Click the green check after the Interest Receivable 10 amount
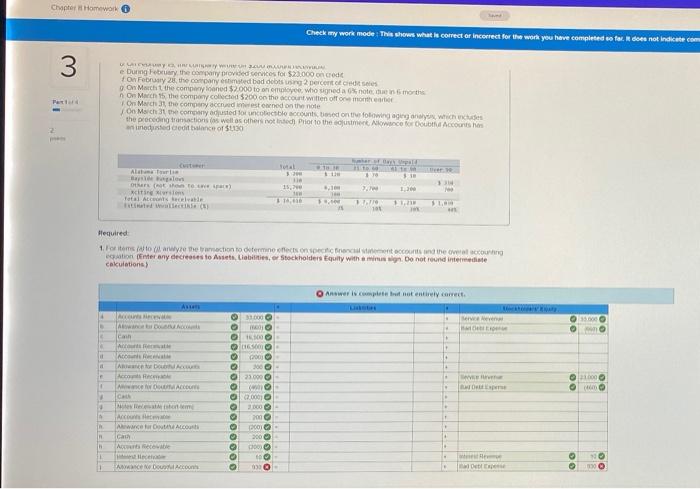Viewport: 700px width, 489px height. pyautogui.click(x=267, y=457)
